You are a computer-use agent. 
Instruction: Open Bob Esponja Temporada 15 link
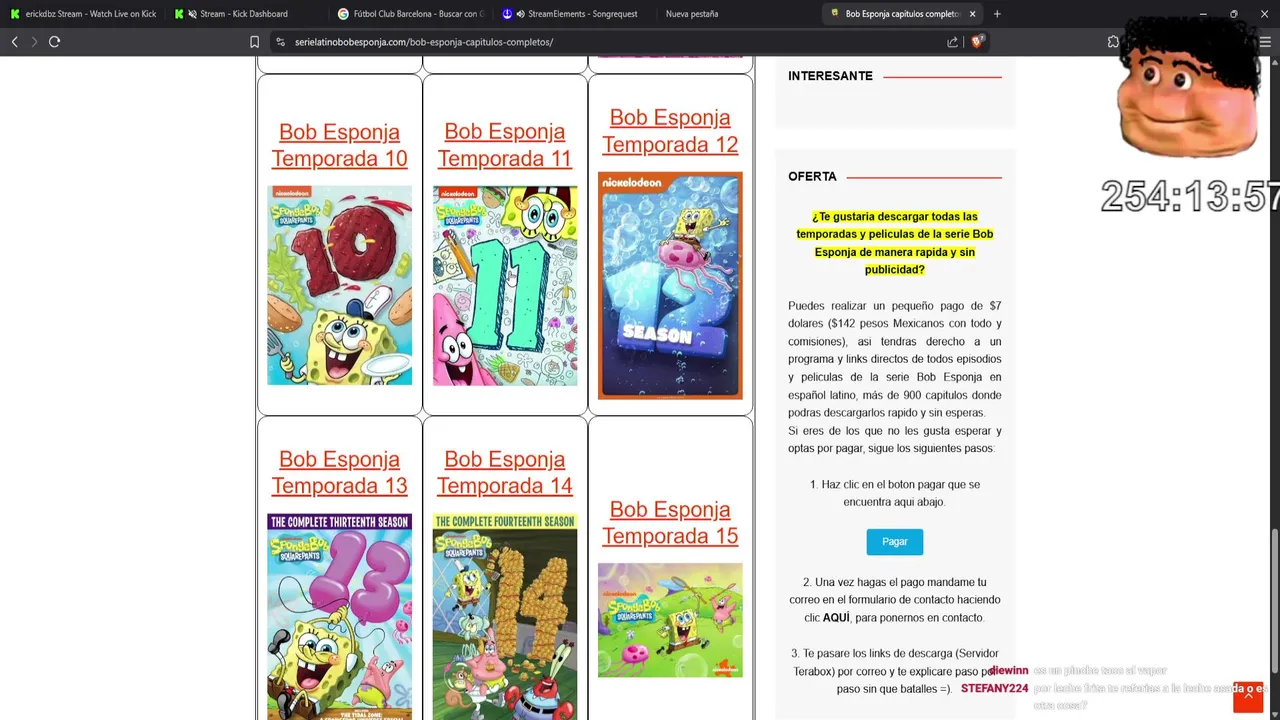(x=670, y=523)
